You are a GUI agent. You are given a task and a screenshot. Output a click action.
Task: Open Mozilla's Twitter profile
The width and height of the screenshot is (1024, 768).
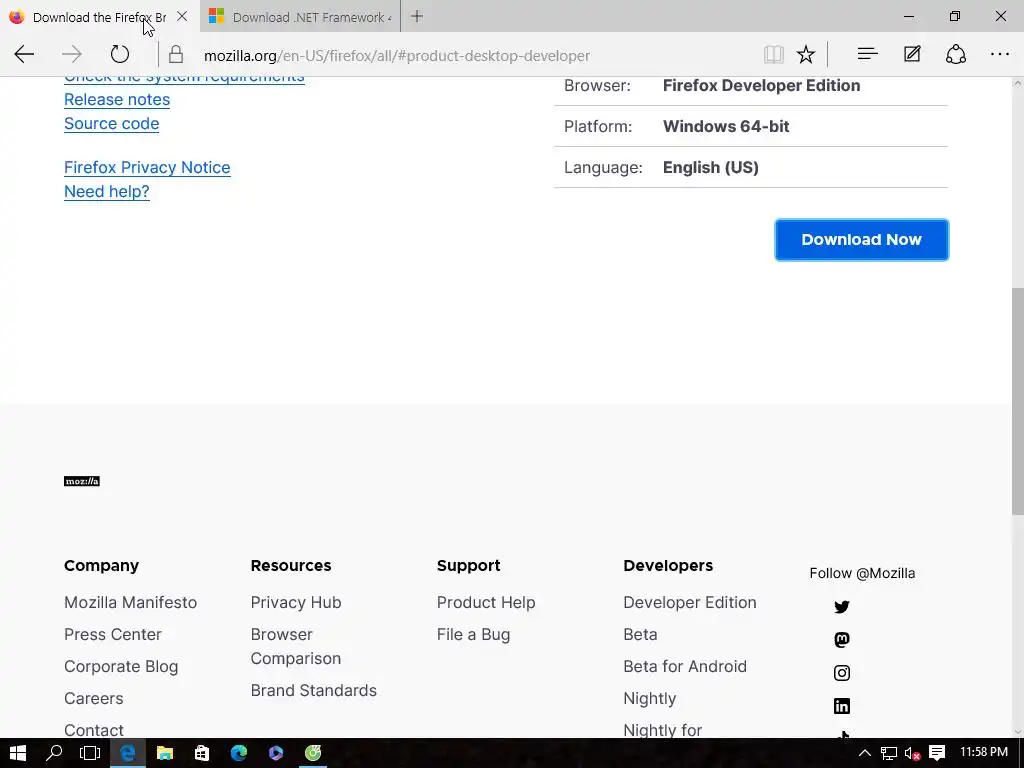click(x=842, y=607)
